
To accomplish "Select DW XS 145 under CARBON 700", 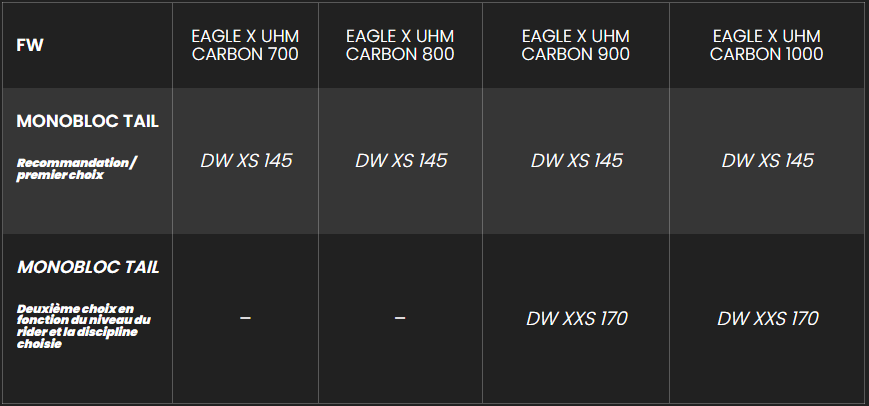I will (246, 160).
